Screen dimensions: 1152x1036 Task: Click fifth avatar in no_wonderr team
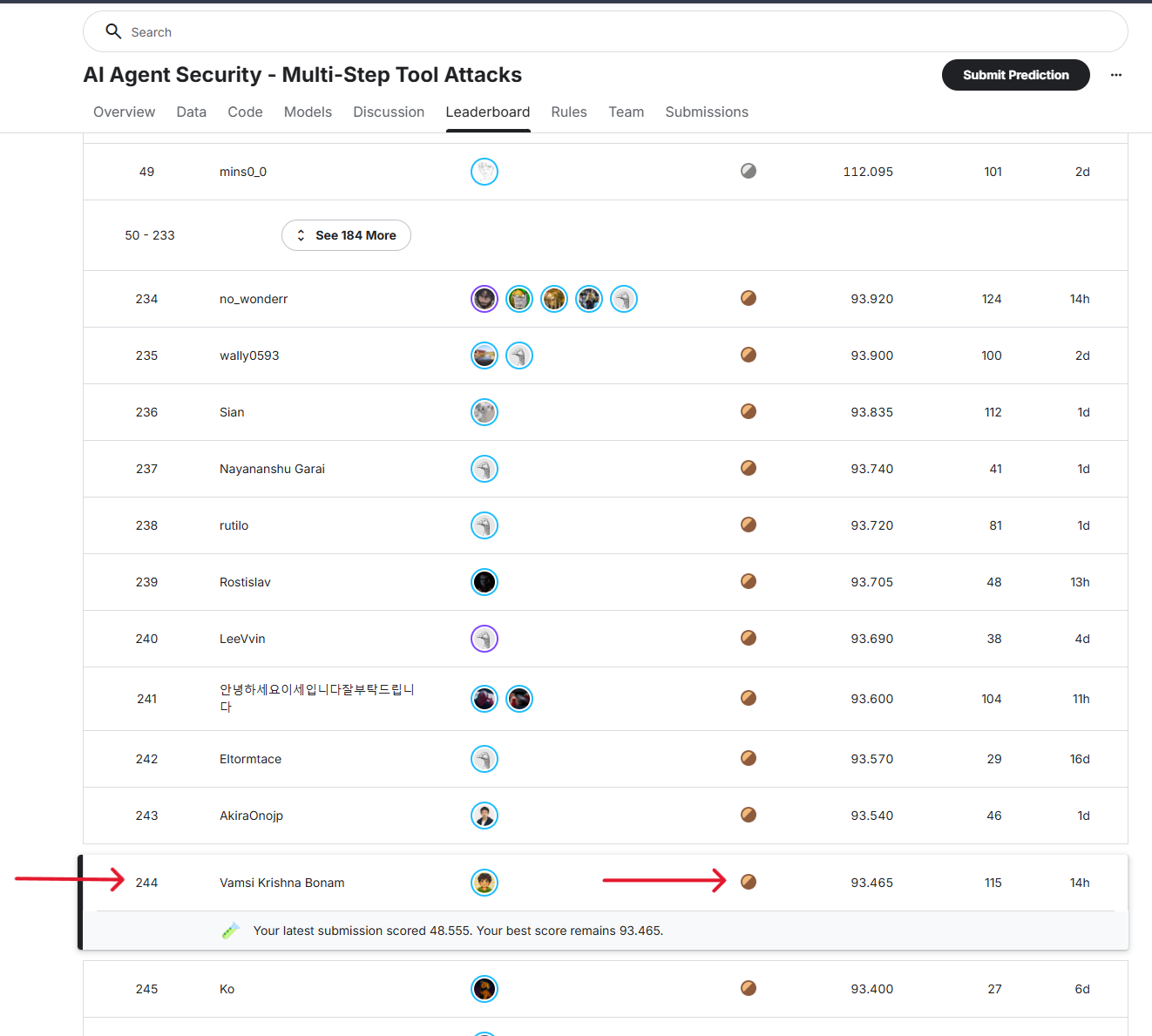(x=624, y=299)
